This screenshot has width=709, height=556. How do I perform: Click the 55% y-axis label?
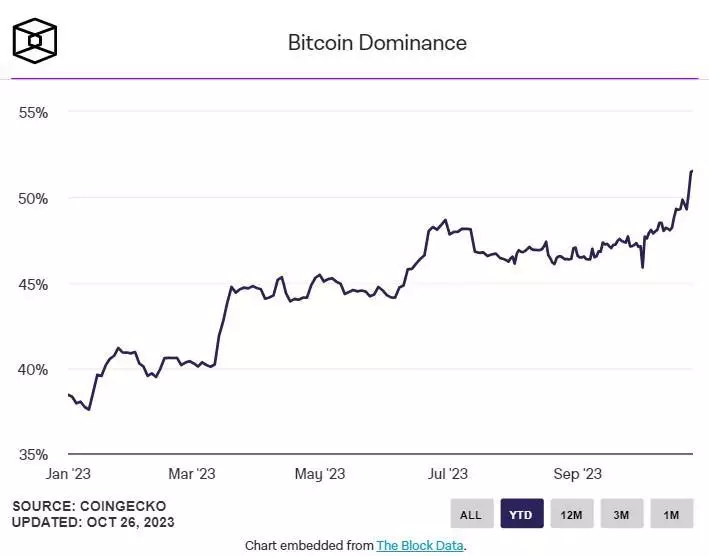[33, 113]
